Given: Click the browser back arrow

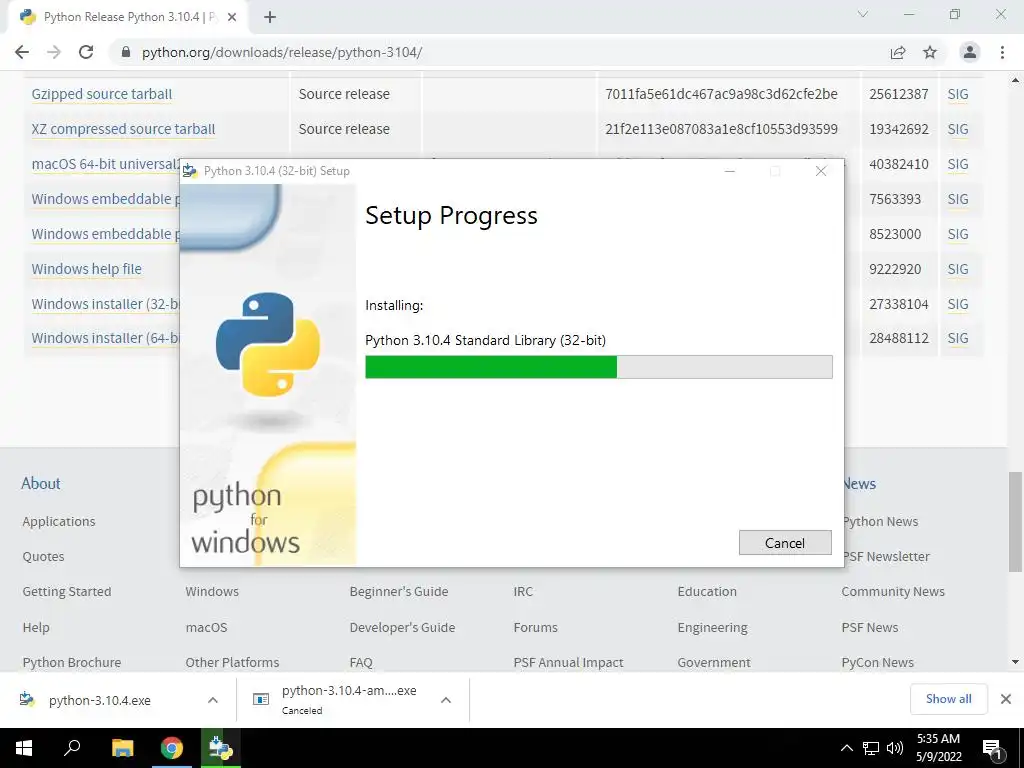Looking at the screenshot, I should (x=22, y=52).
